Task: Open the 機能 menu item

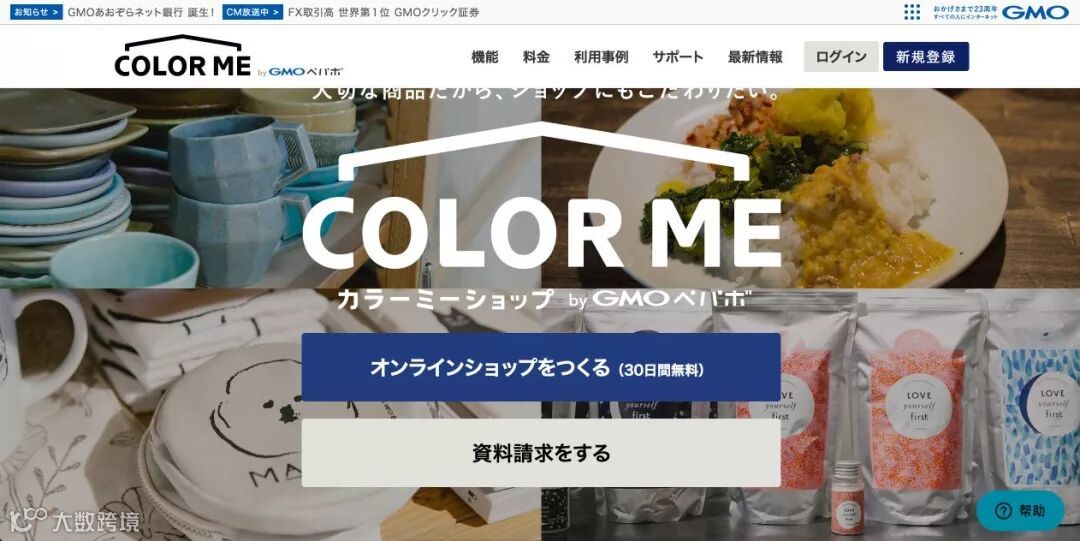Action: pos(484,57)
